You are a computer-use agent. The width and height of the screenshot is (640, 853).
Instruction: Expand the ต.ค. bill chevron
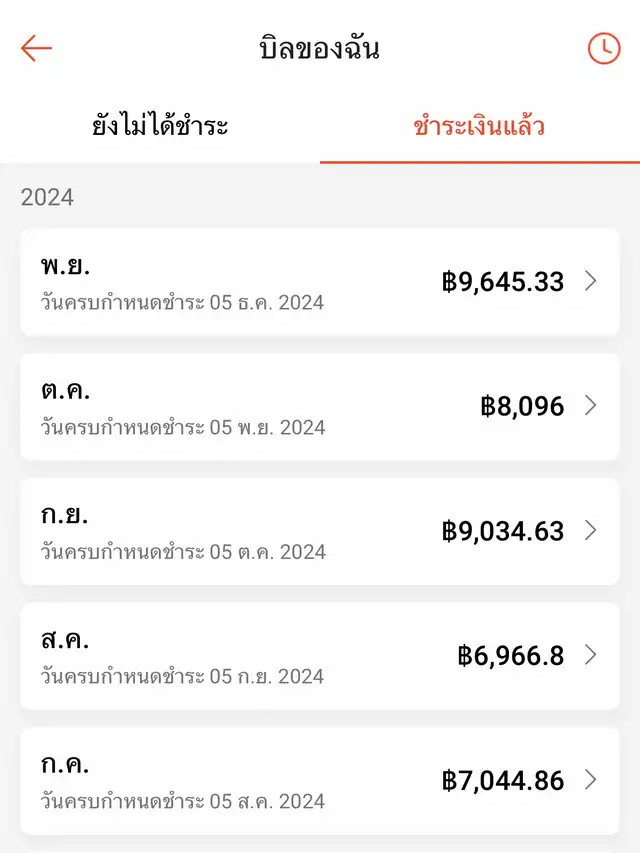590,405
